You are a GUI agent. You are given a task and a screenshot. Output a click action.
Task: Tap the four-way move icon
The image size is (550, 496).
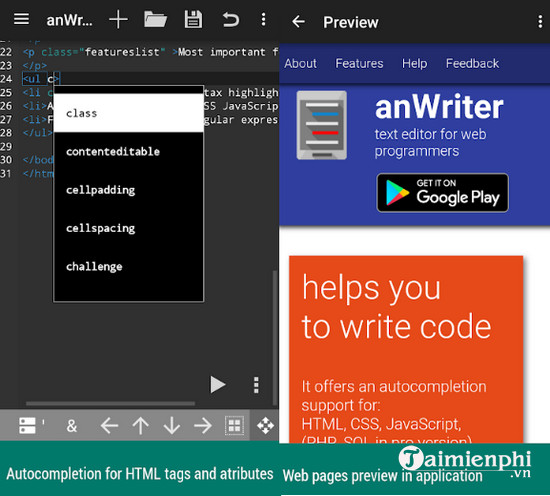pyautogui.click(x=265, y=426)
